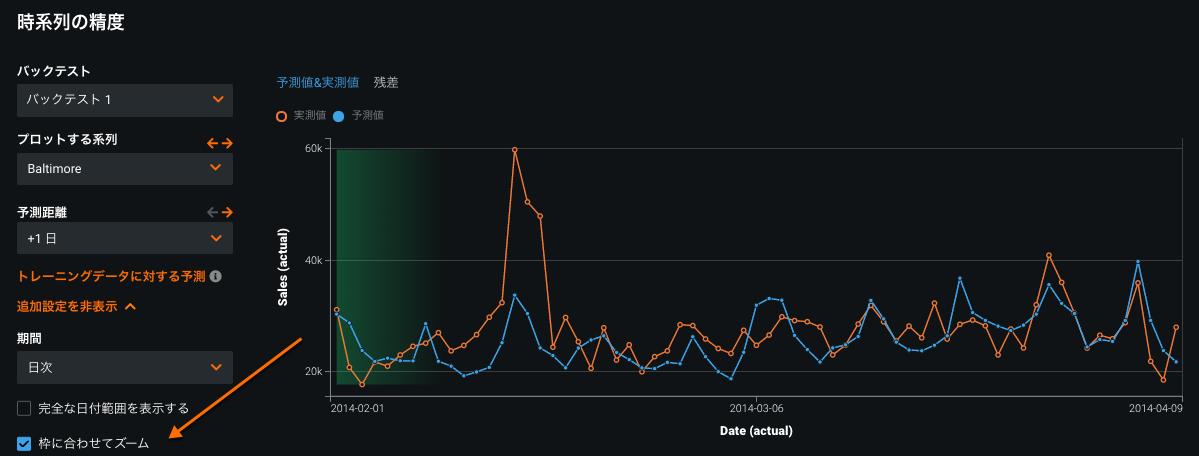The width and height of the screenshot is (1199, 456).
Task: Uncheck the 枠に合わせてズーム checkbox
Action: tap(25, 443)
